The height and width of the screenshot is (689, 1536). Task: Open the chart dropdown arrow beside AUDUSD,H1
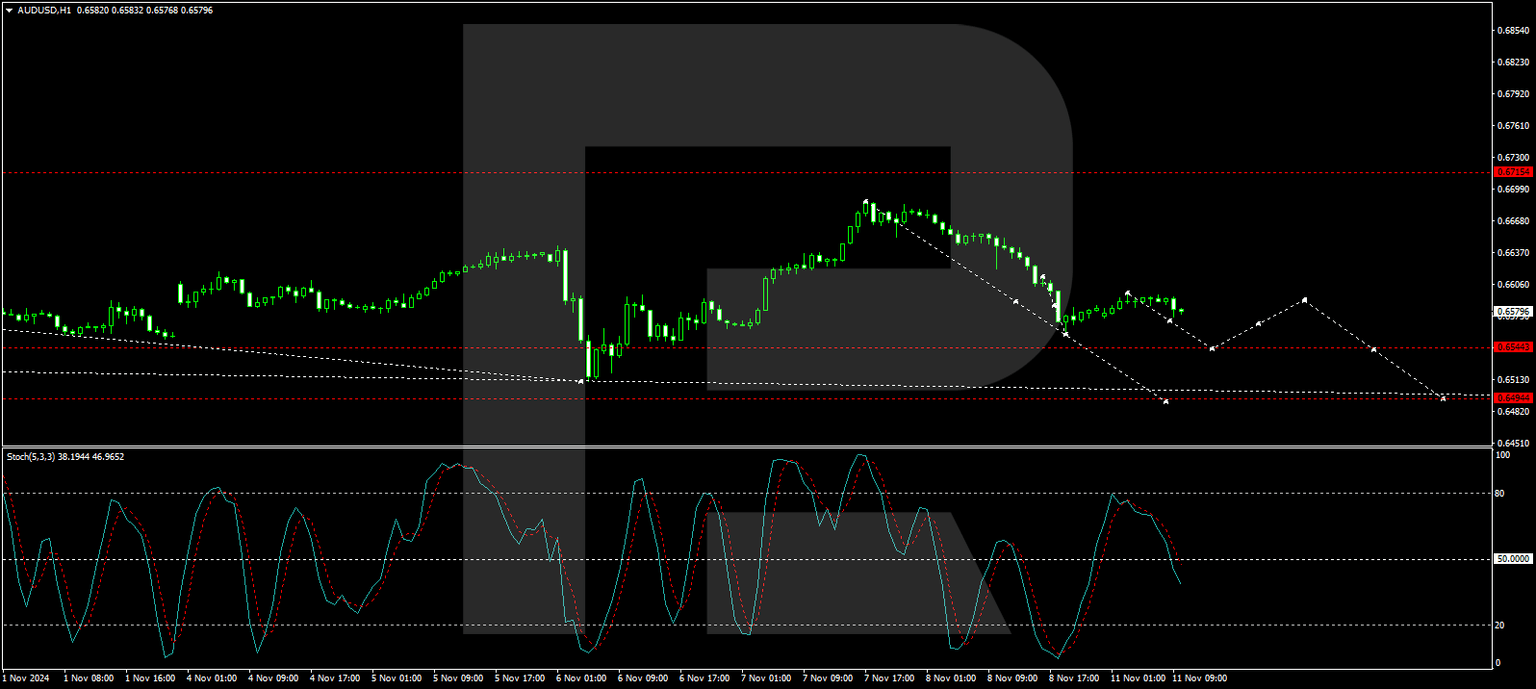pyautogui.click(x=9, y=10)
